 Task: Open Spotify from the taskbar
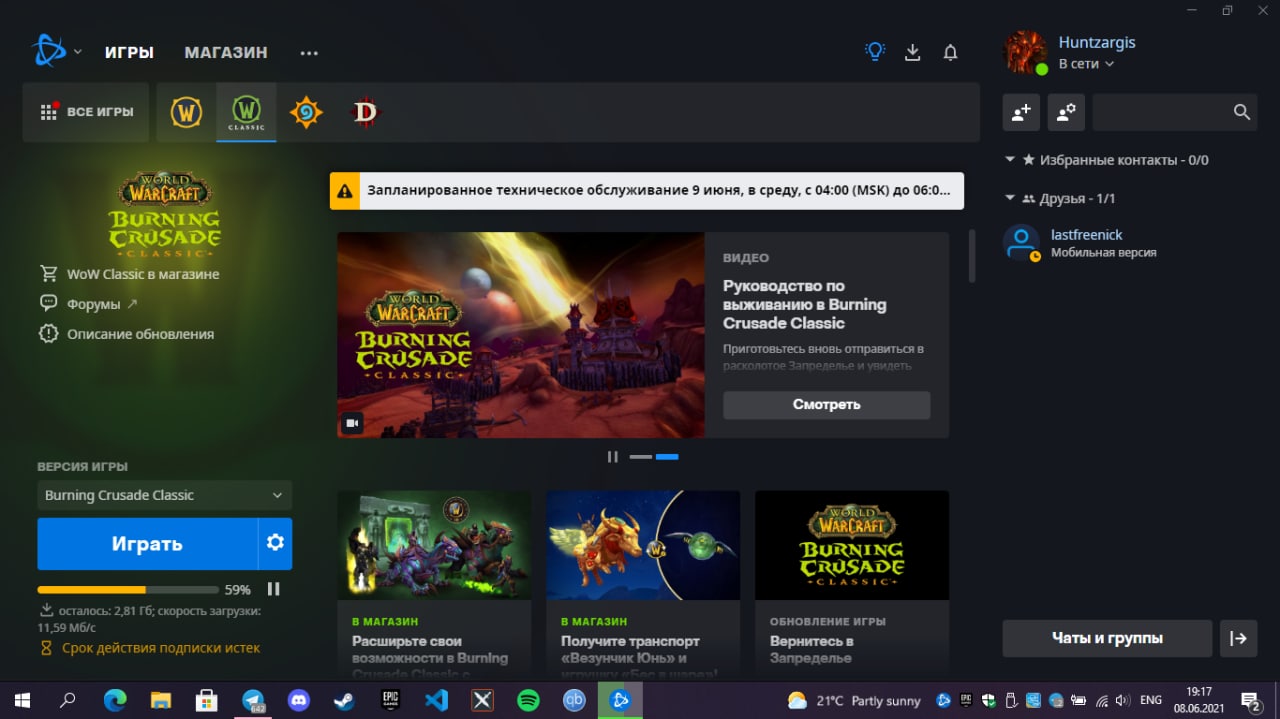[x=528, y=700]
